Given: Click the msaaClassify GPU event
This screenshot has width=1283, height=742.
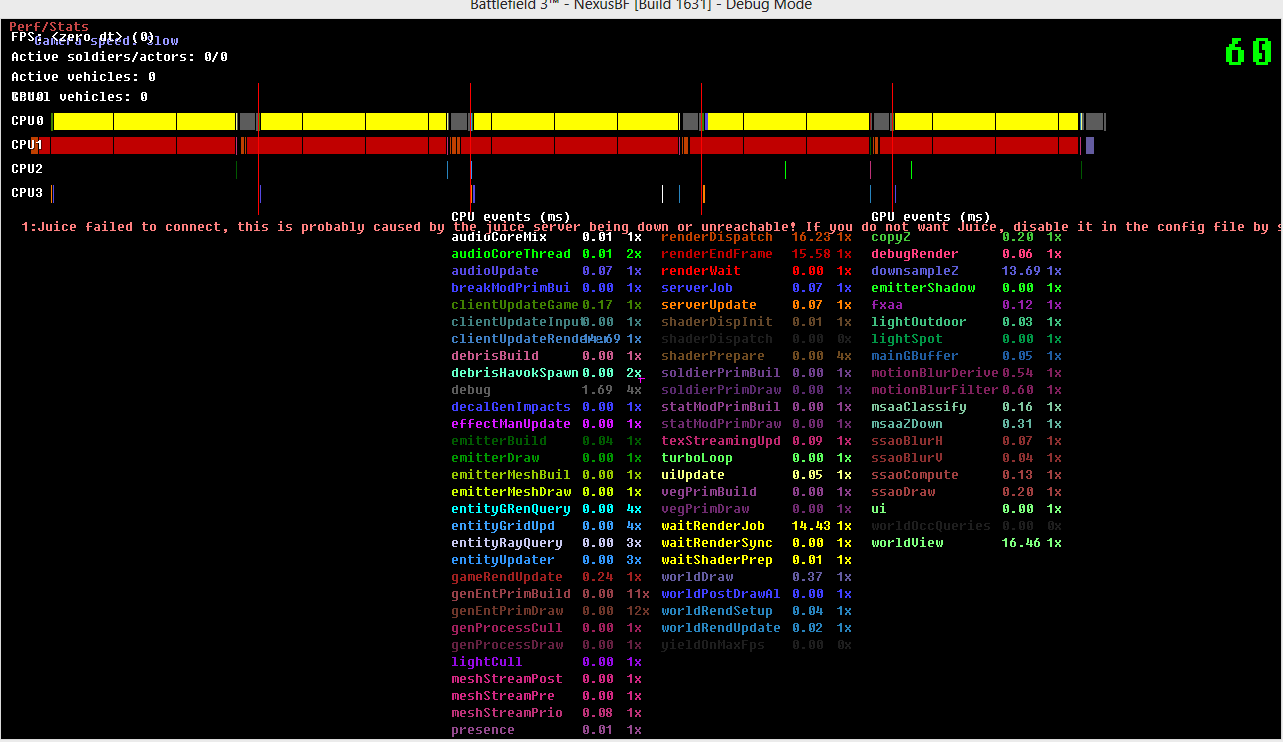Looking at the screenshot, I should [966, 407].
